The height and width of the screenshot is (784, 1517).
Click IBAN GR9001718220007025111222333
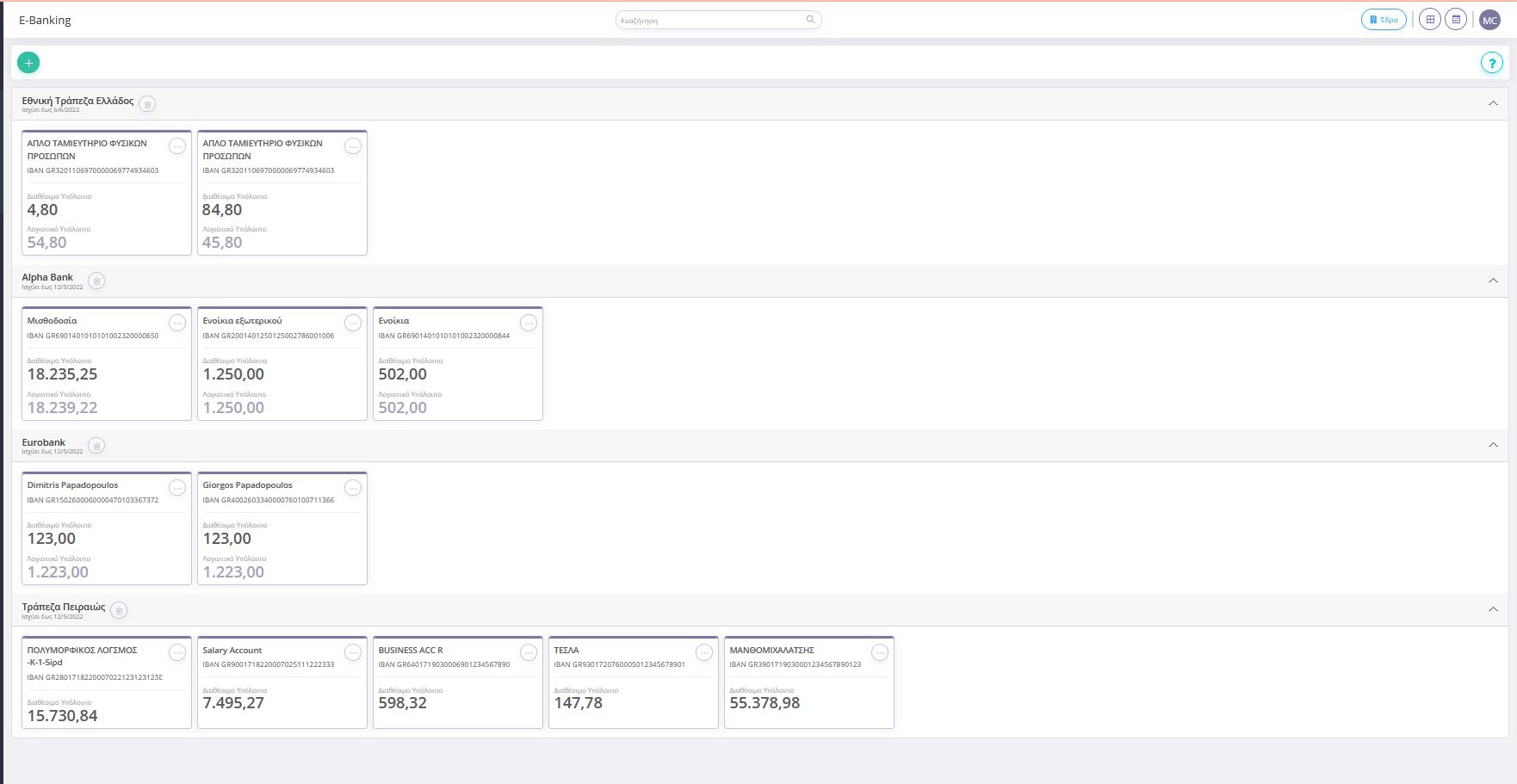point(269,664)
